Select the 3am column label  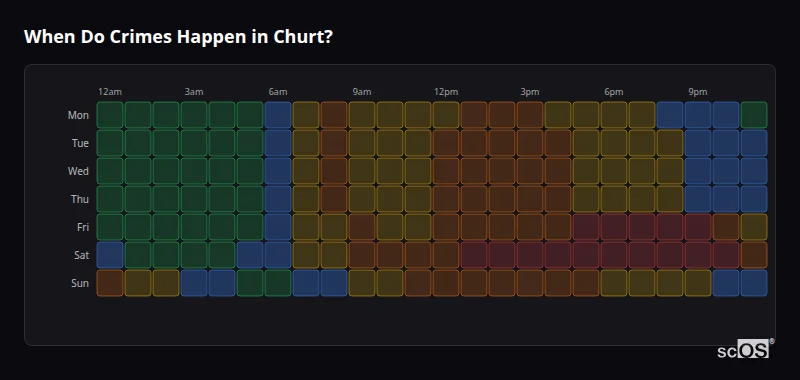(x=194, y=92)
